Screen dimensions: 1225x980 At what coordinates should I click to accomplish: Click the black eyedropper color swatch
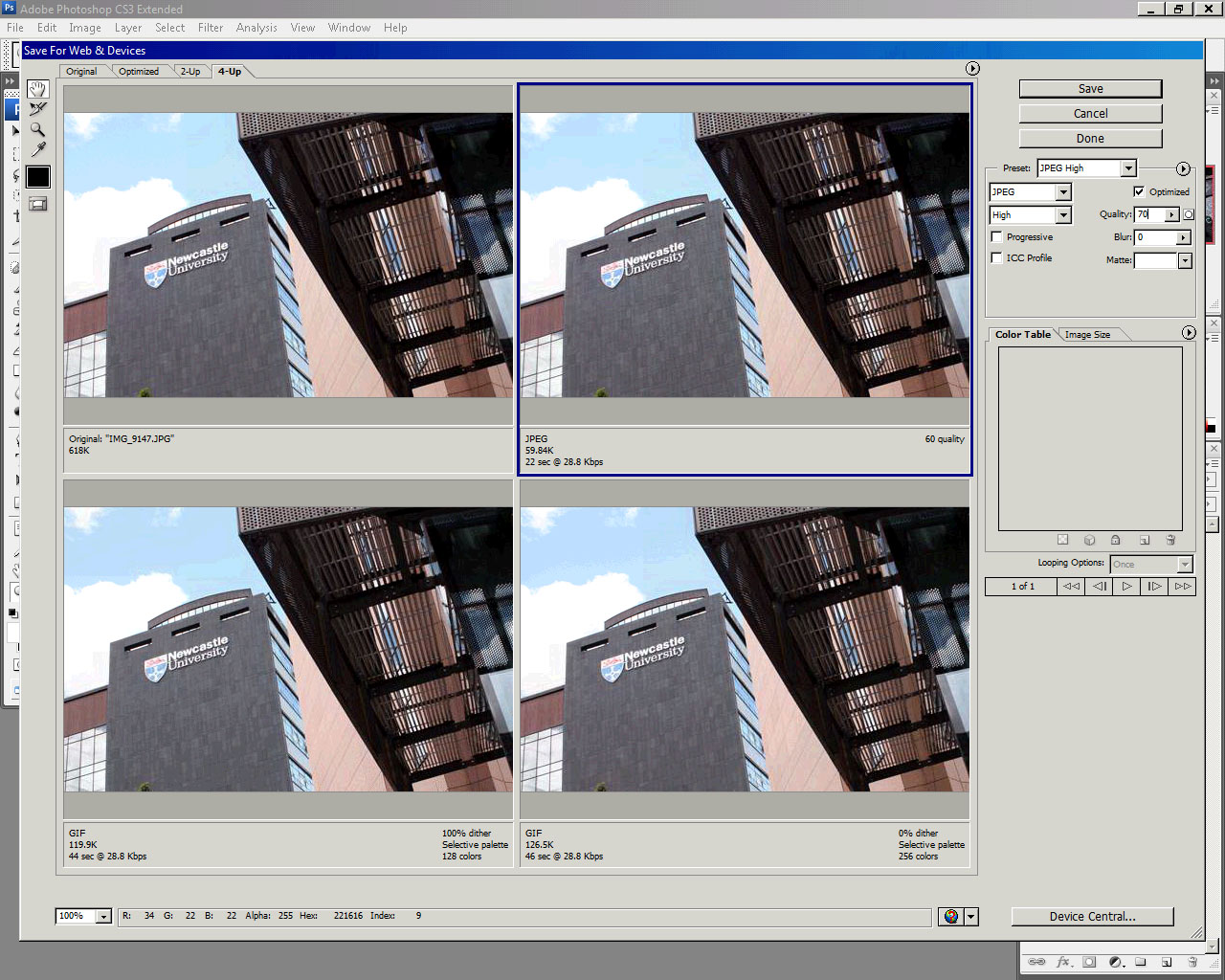tap(37, 177)
